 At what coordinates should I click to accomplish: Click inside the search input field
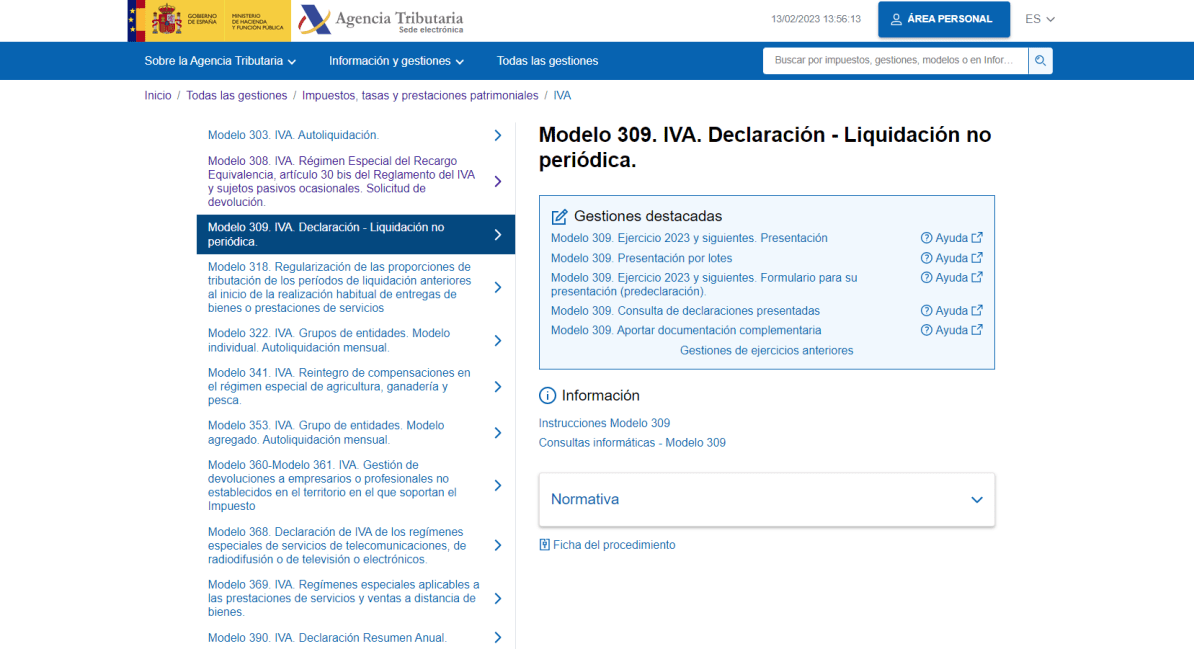[x=890, y=61]
